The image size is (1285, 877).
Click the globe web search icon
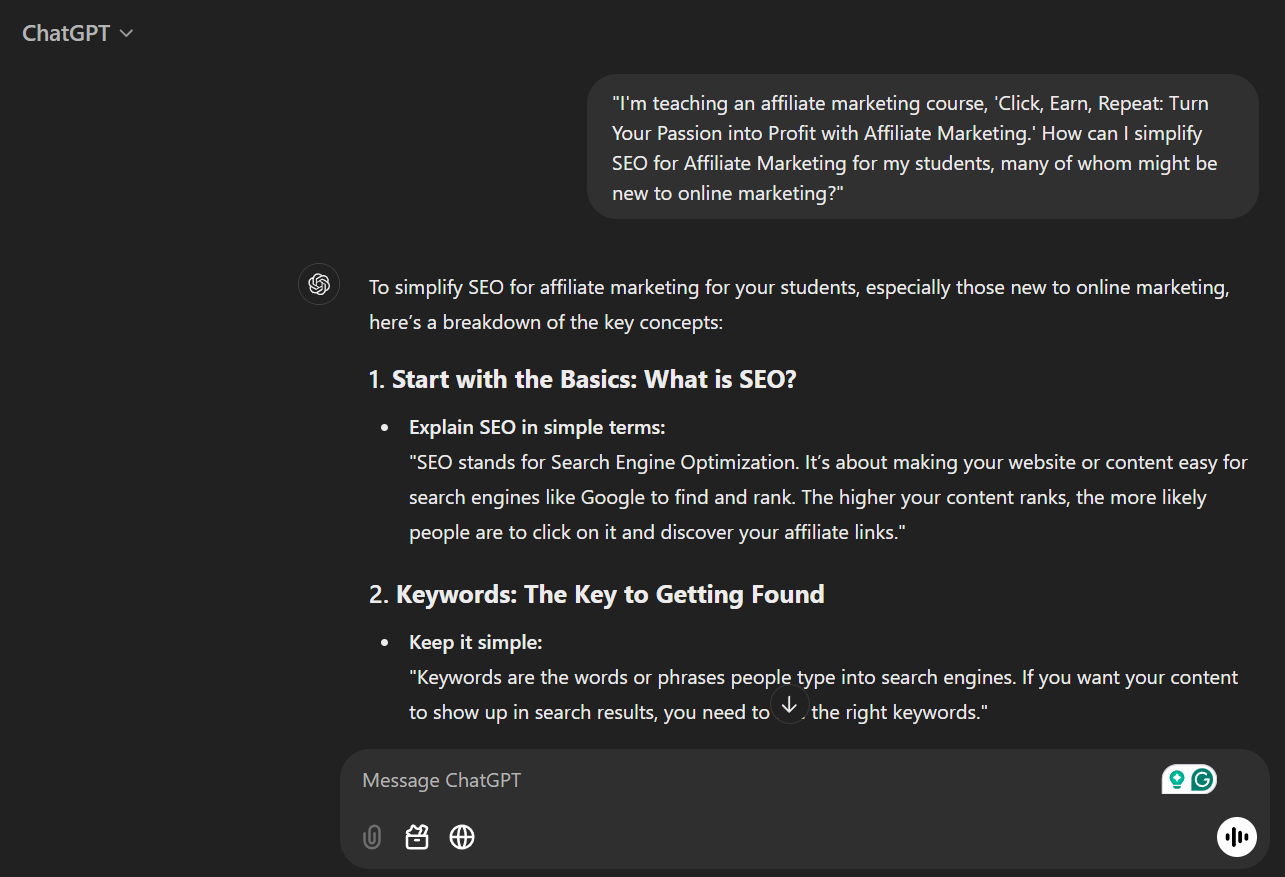[462, 837]
